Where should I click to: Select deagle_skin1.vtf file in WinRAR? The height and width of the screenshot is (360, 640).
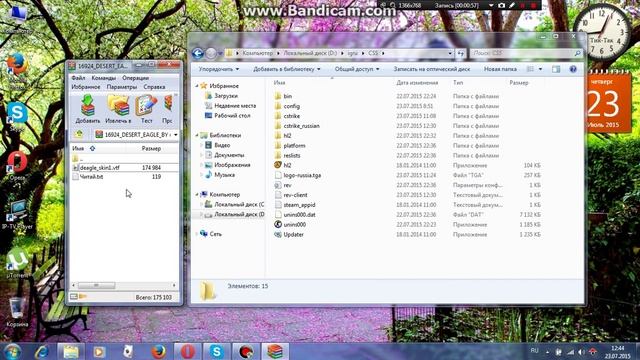pyautogui.click(x=99, y=168)
